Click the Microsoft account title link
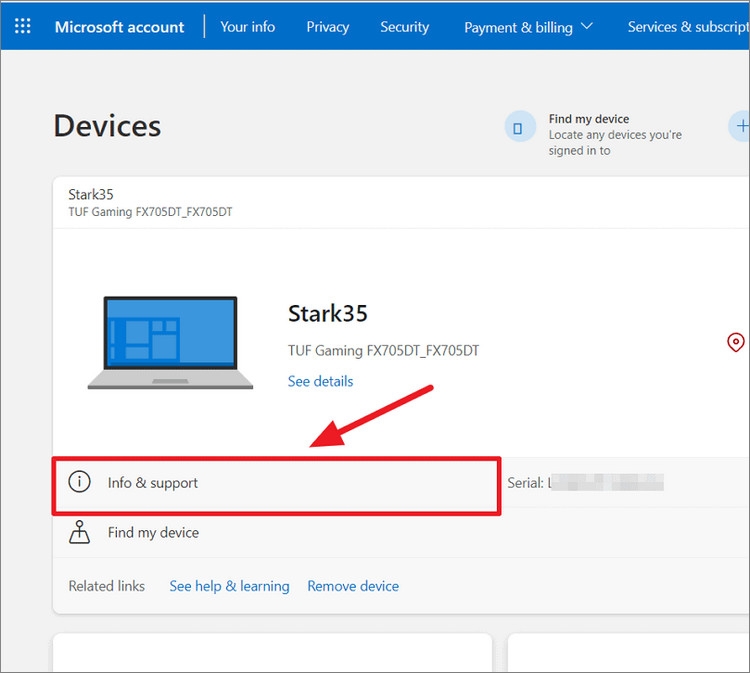Viewport: 750px width, 673px height. 119,27
